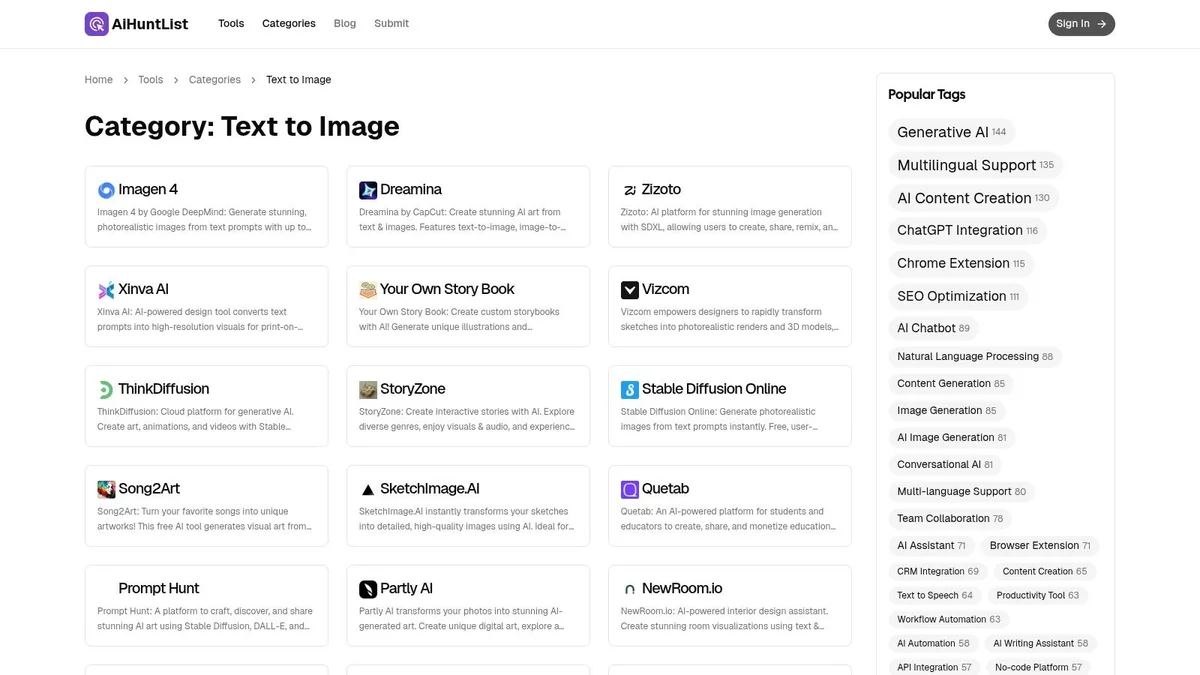Select the Multi-language Support tag
The height and width of the screenshot is (675, 1200).
pyautogui.click(x=961, y=491)
